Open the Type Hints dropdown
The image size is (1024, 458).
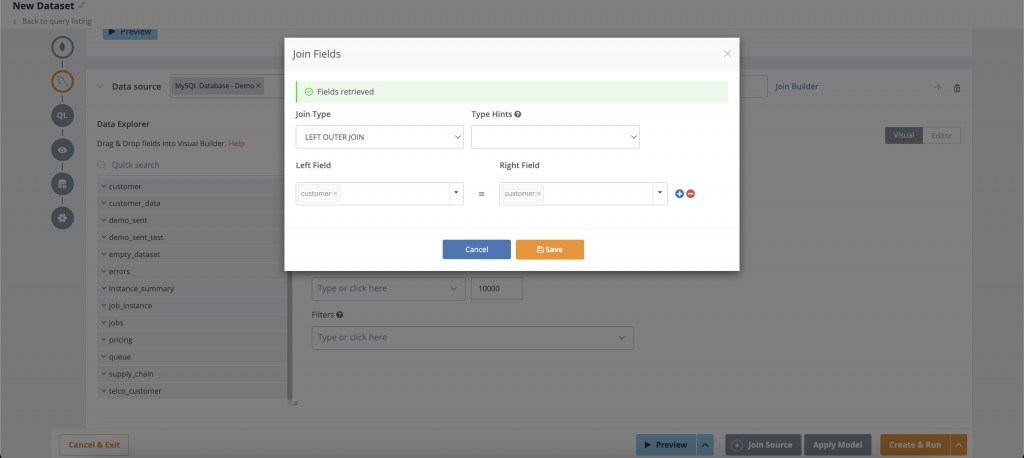555,137
